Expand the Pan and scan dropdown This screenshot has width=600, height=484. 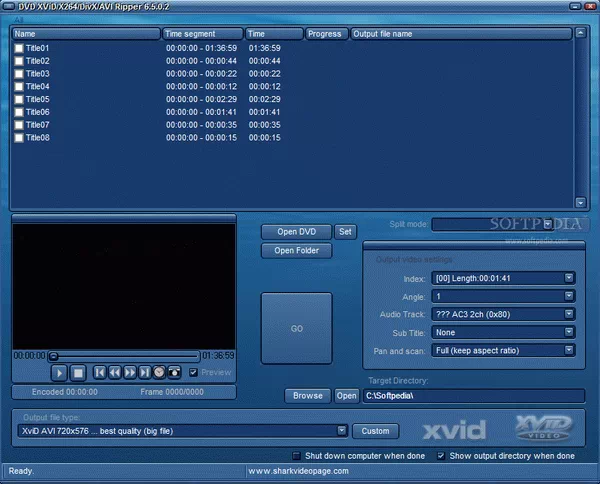(x=568, y=350)
